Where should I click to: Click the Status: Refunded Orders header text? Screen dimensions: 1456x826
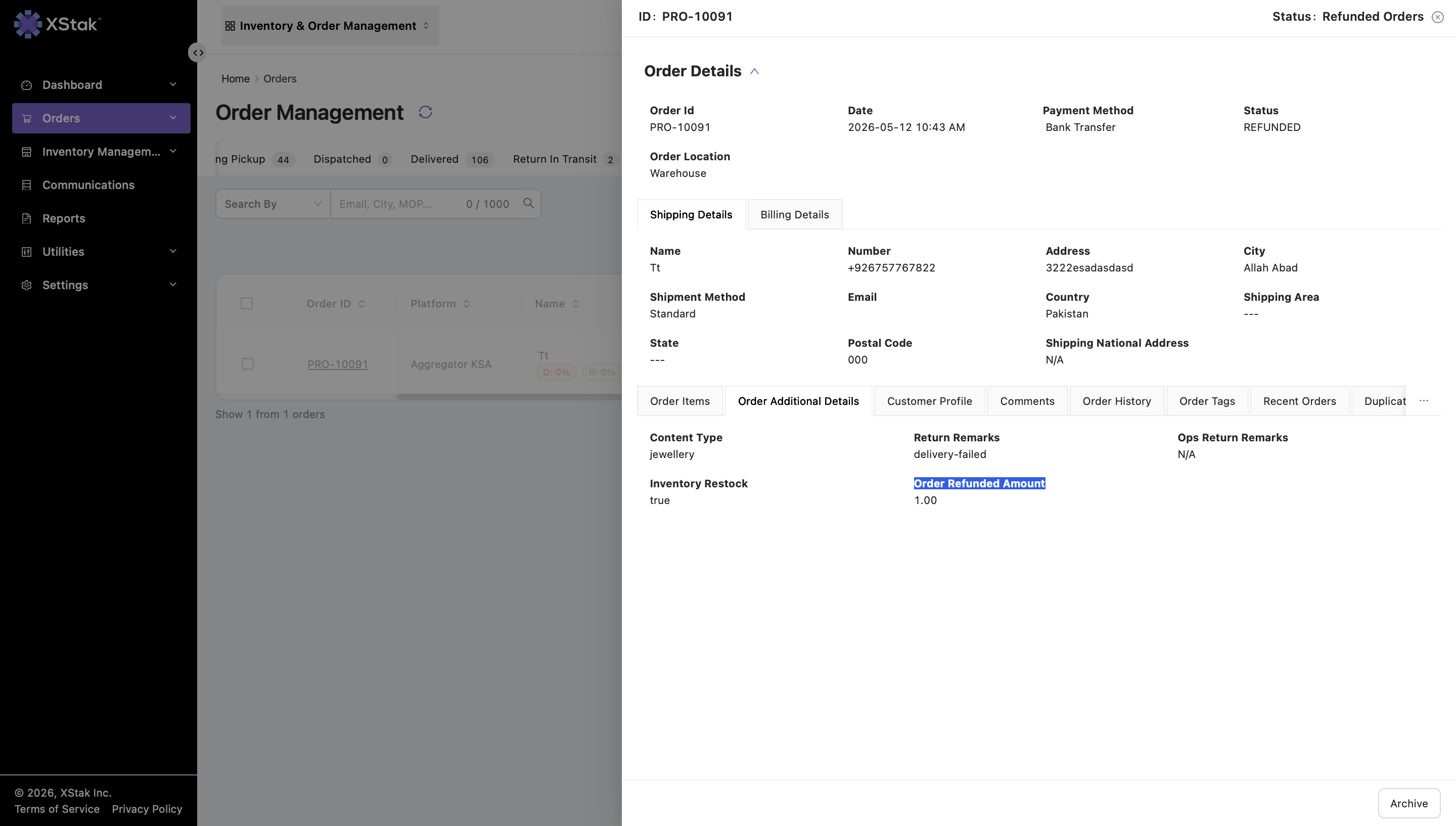tap(1348, 17)
